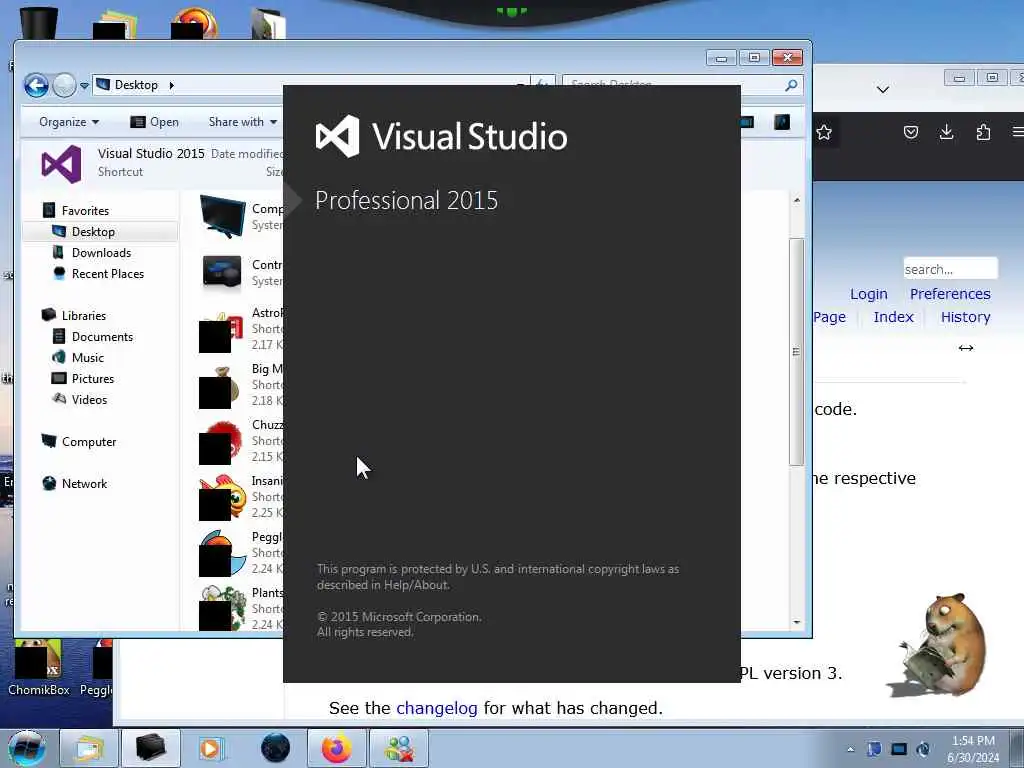Click the Windows Media Player taskbar icon

point(211,748)
